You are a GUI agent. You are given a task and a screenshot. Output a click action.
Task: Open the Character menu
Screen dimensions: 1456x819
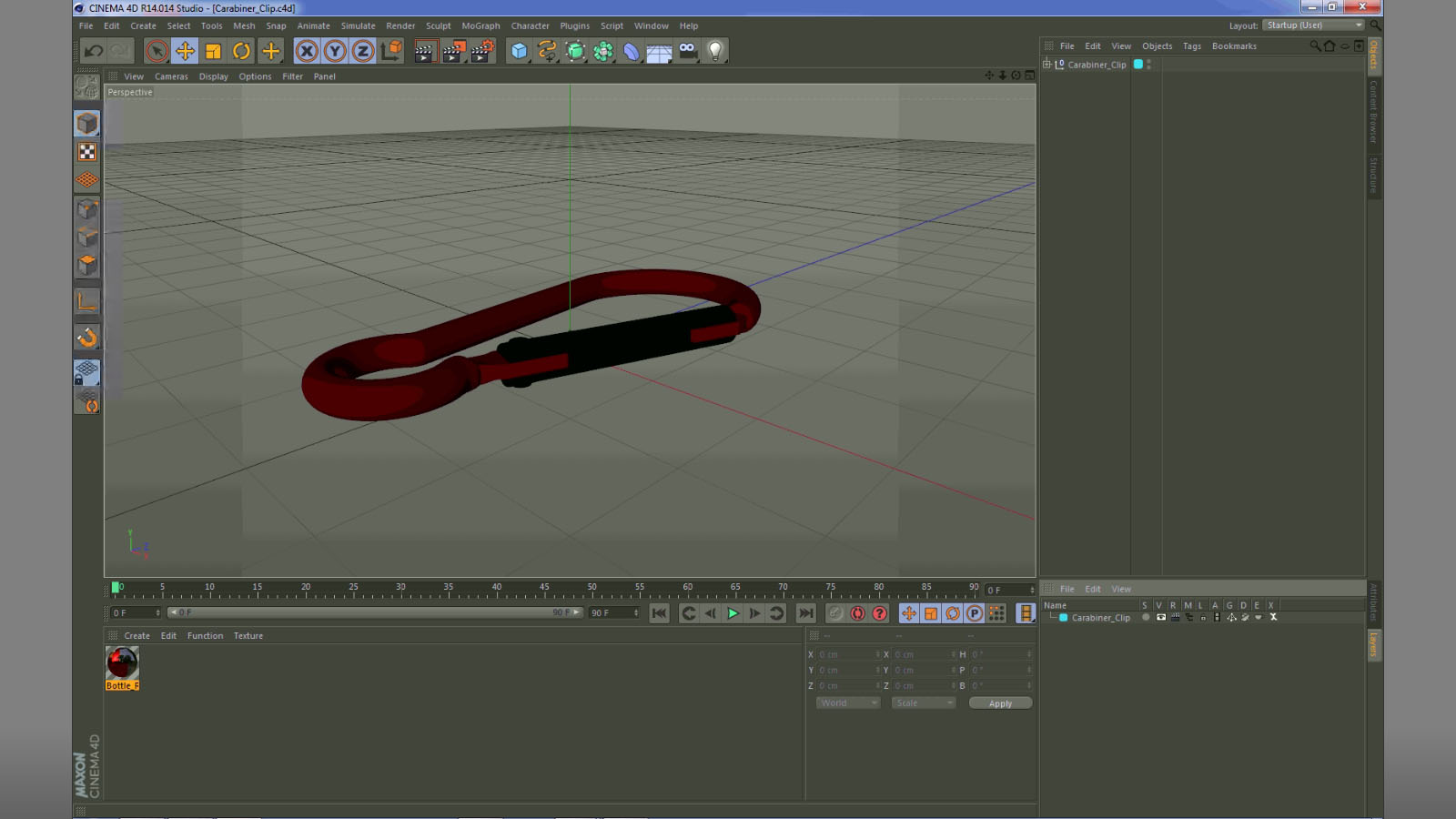coord(530,25)
